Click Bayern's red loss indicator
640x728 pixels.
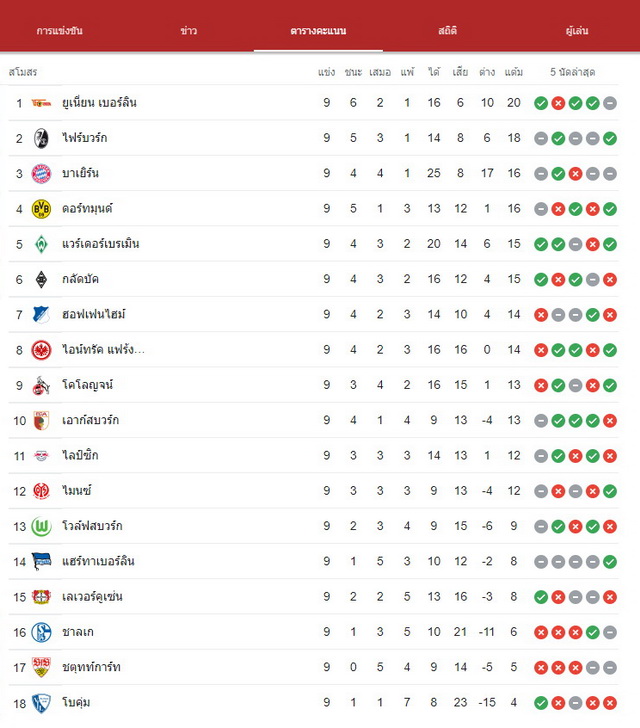(x=575, y=174)
